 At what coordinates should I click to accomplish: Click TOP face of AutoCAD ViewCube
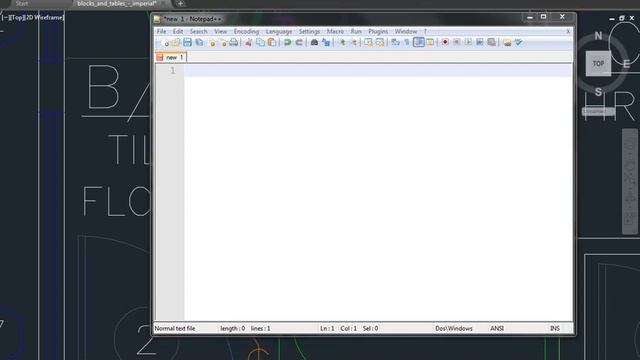pyautogui.click(x=598, y=64)
